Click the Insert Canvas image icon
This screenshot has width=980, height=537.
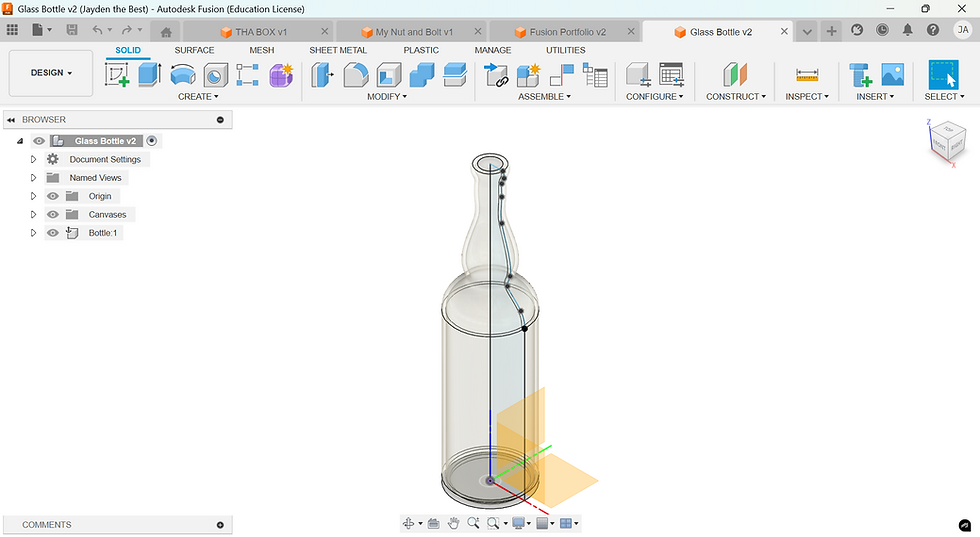pos(892,74)
